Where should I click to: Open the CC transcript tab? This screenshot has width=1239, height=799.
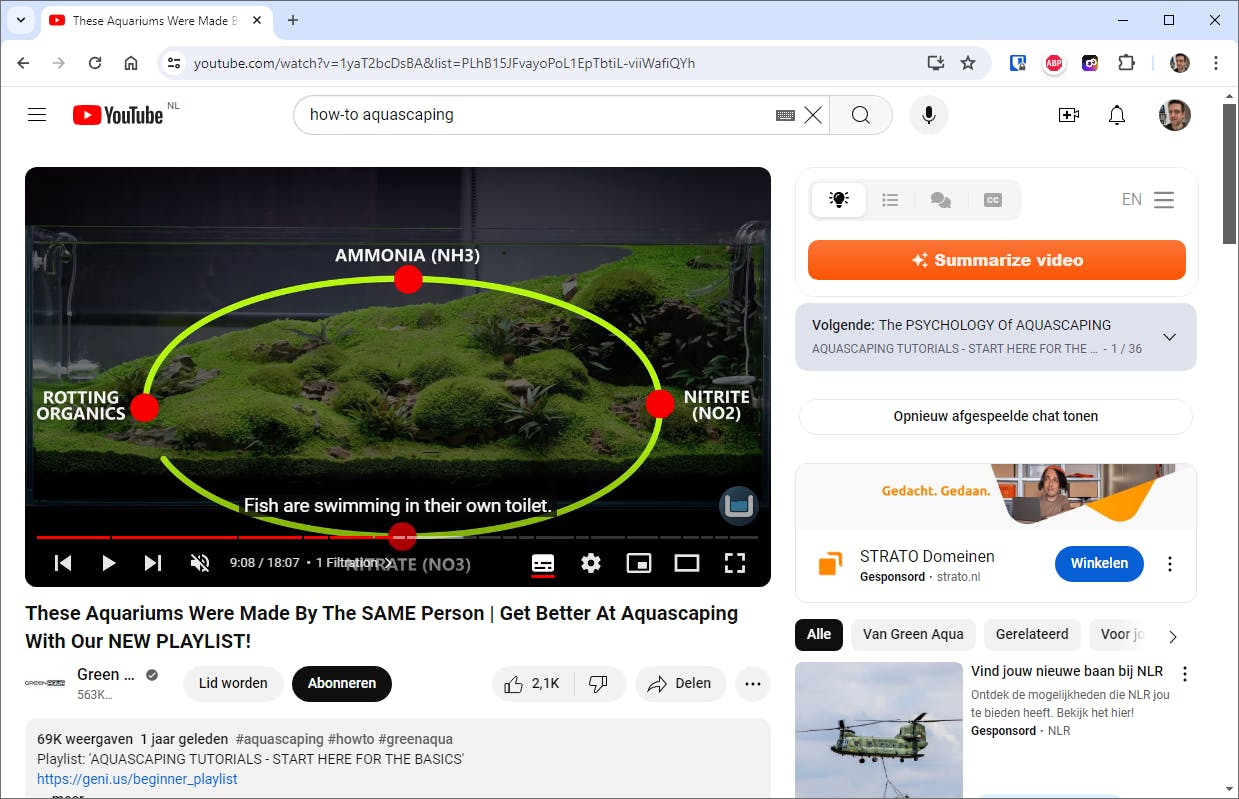tap(993, 200)
